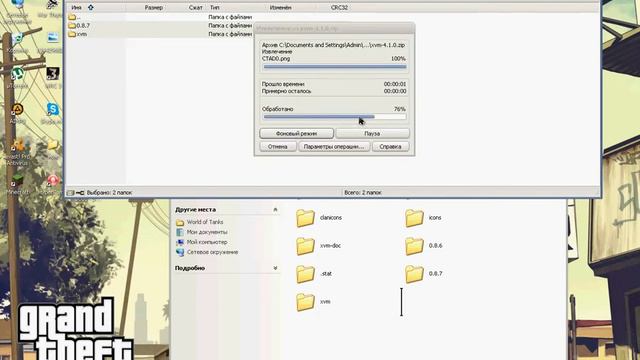Viewport: 640px width, 360px height.
Task: Sort WinRAR list by Имя column
Action: click(76, 8)
